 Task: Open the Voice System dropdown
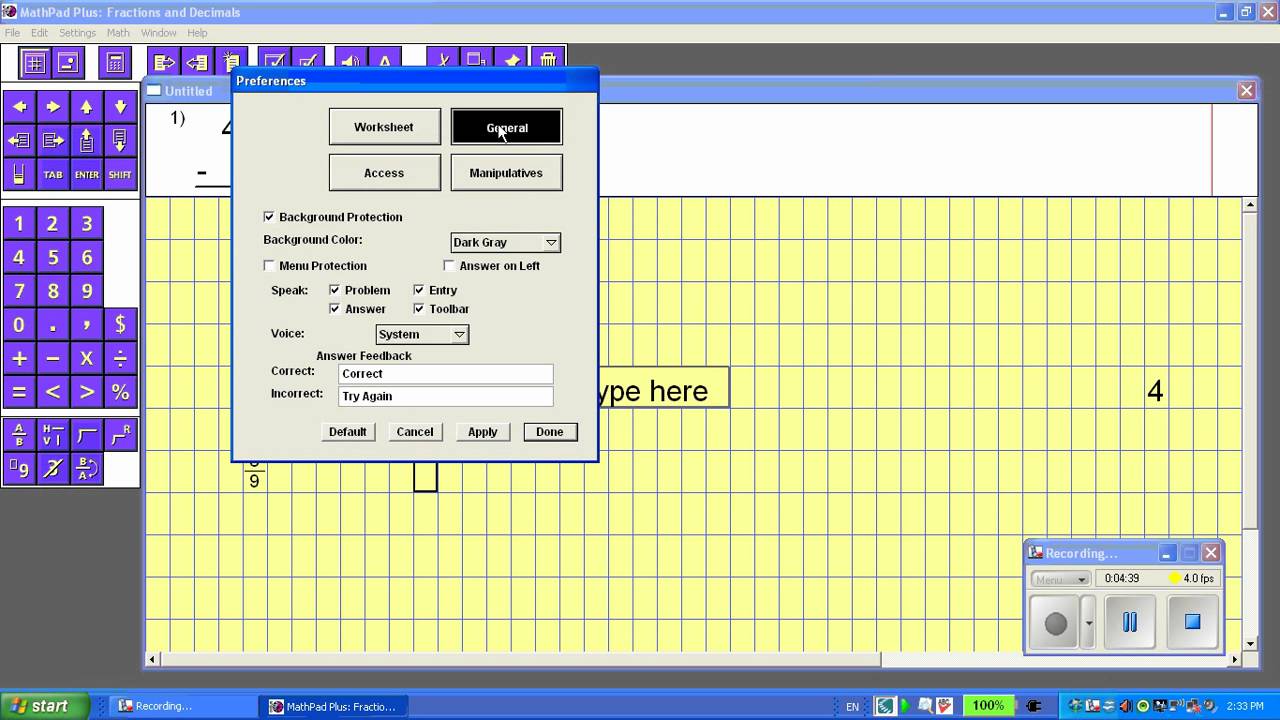422,335
